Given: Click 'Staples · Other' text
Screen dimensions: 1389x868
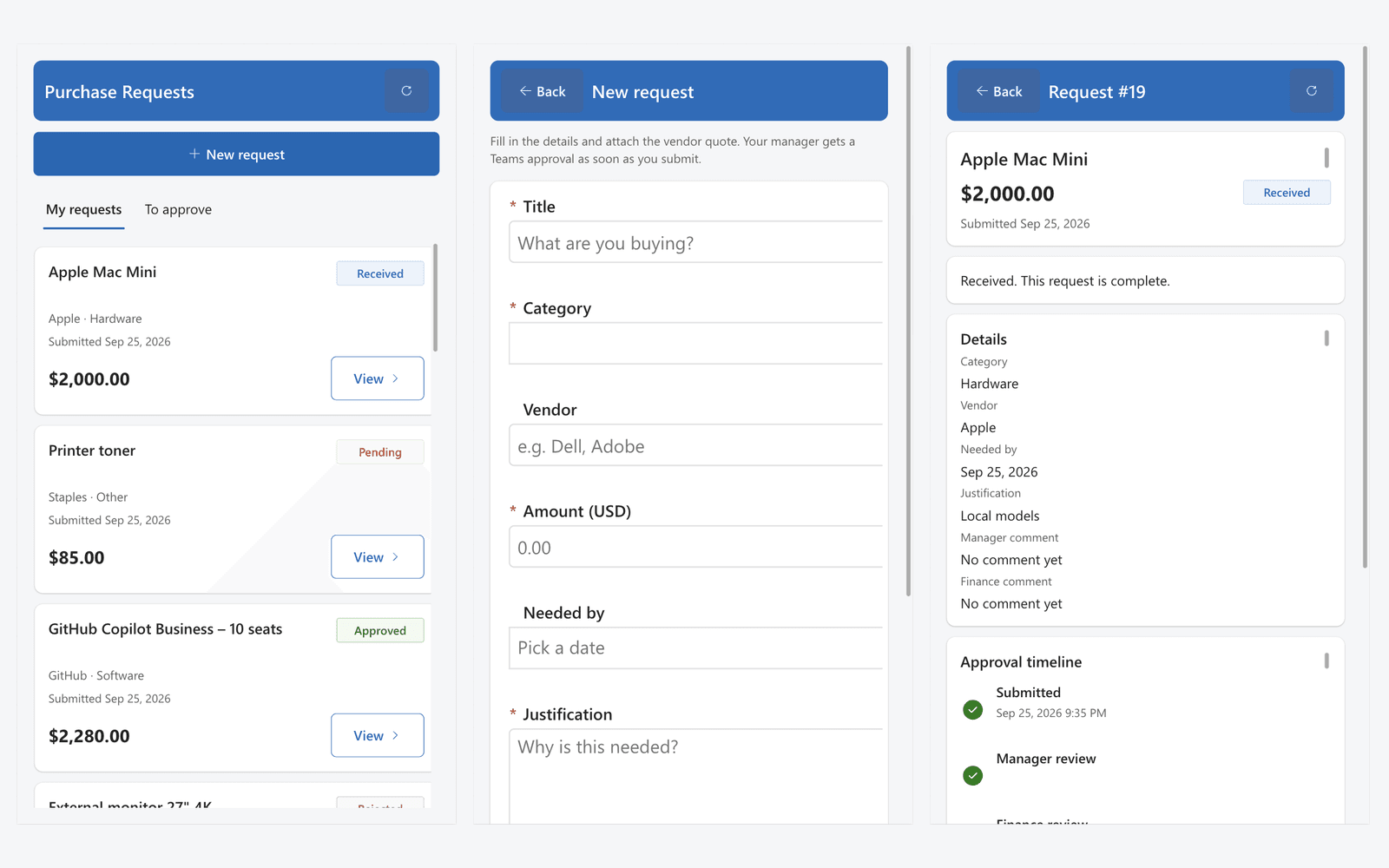Looking at the screenshot, I should tap(88, 497).
